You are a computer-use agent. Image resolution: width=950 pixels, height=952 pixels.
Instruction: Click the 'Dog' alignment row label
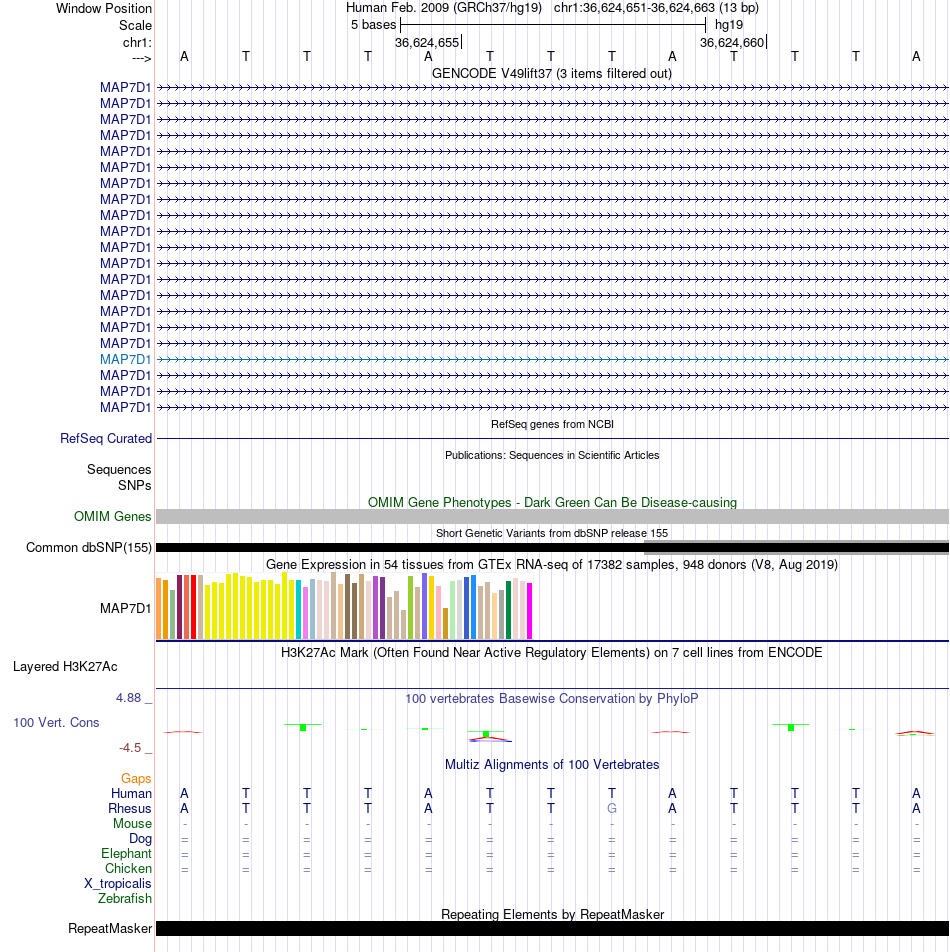click(x=140, y=838)
